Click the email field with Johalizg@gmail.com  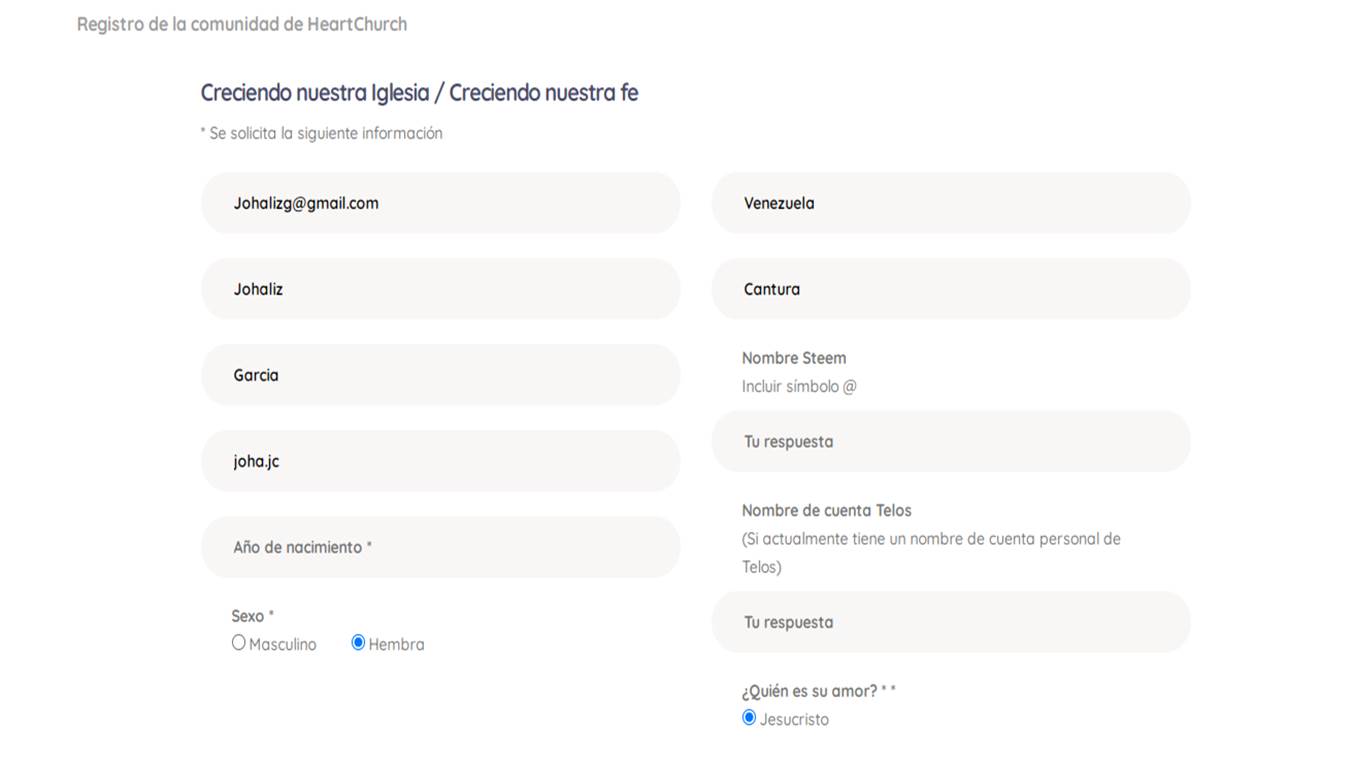pyautogui.click(x=441, y=203)
